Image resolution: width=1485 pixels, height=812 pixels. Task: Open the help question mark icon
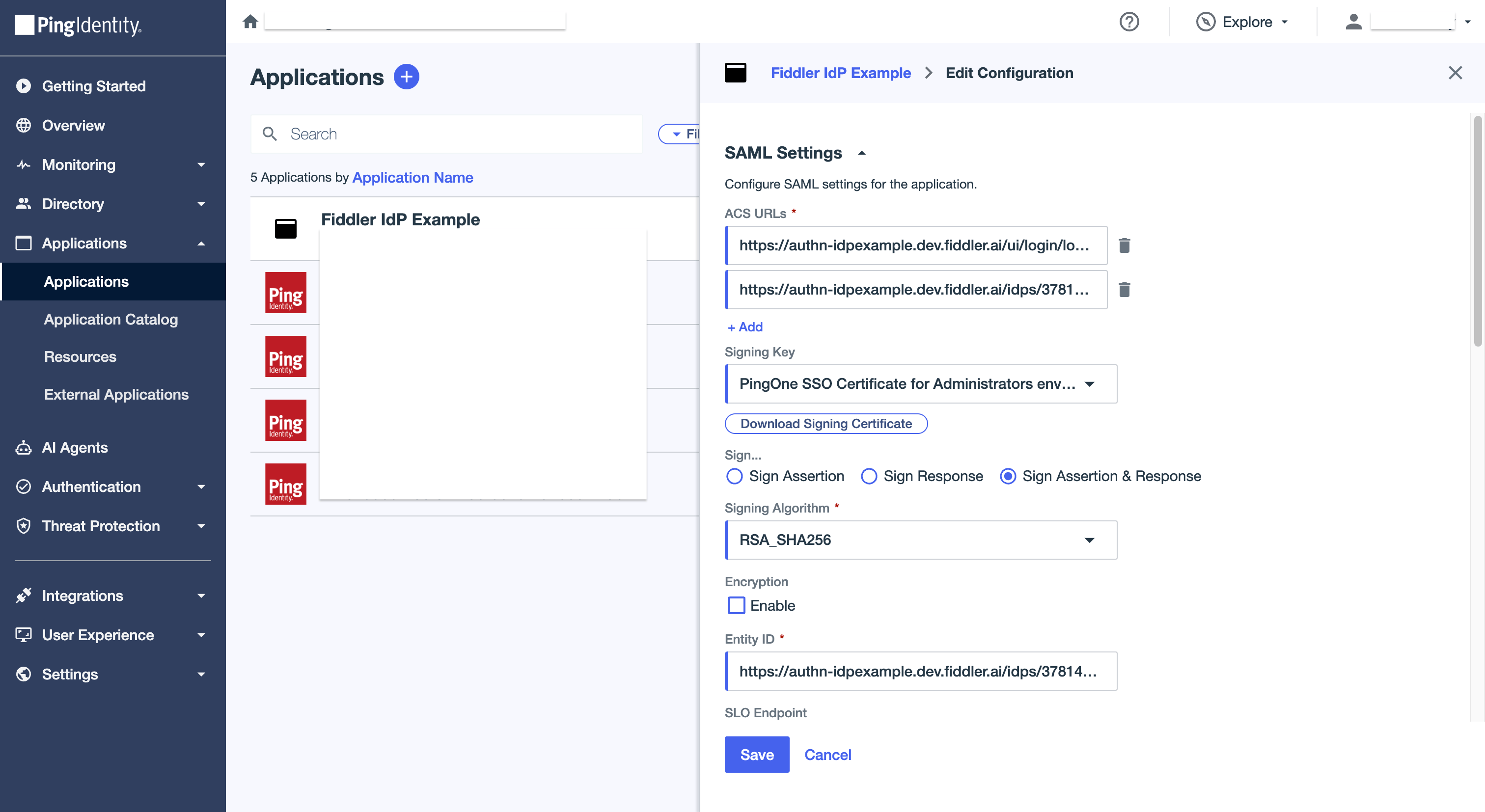pyautogui.click(x=1129, y=22)
